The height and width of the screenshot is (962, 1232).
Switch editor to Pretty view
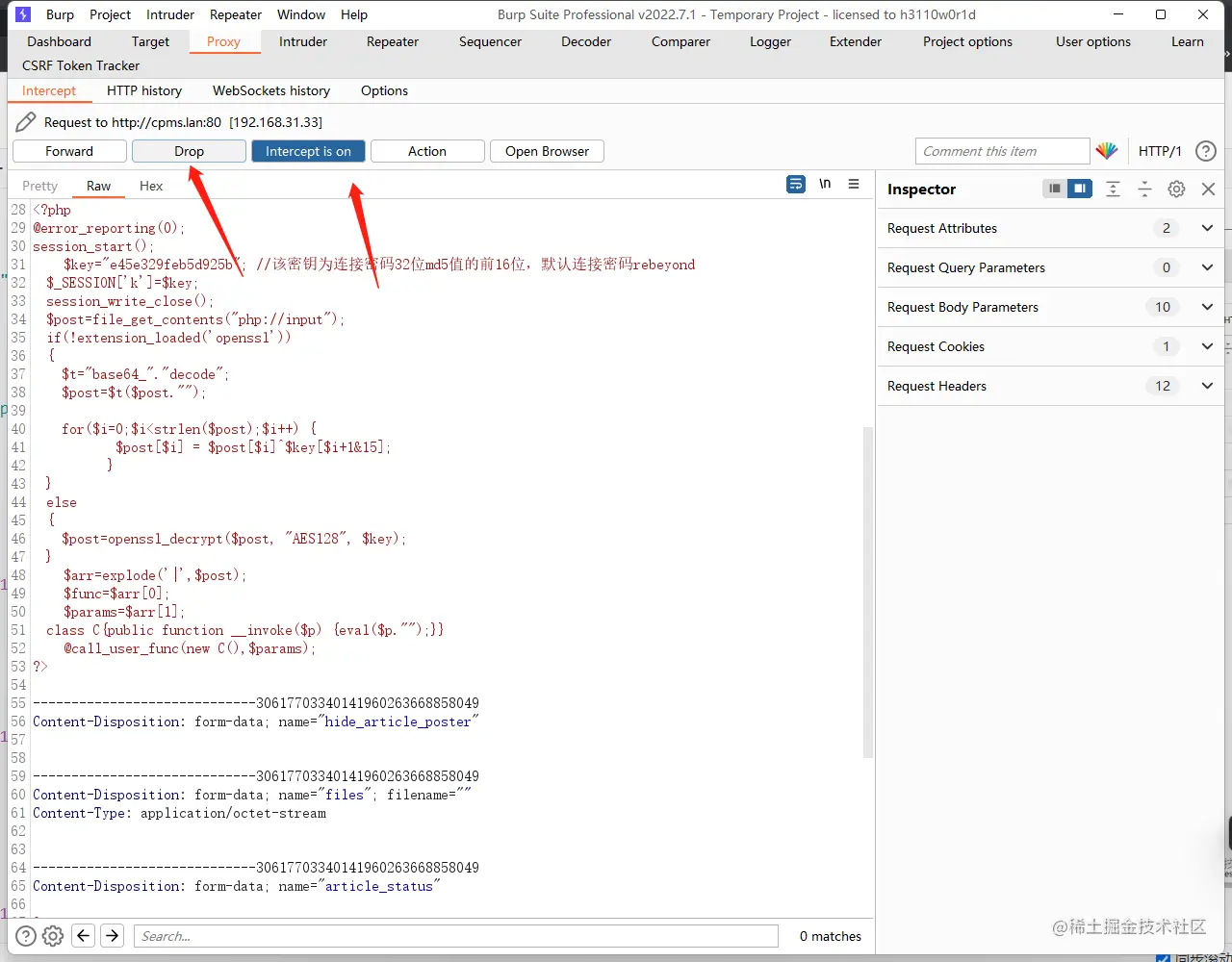tap(40, 186)
